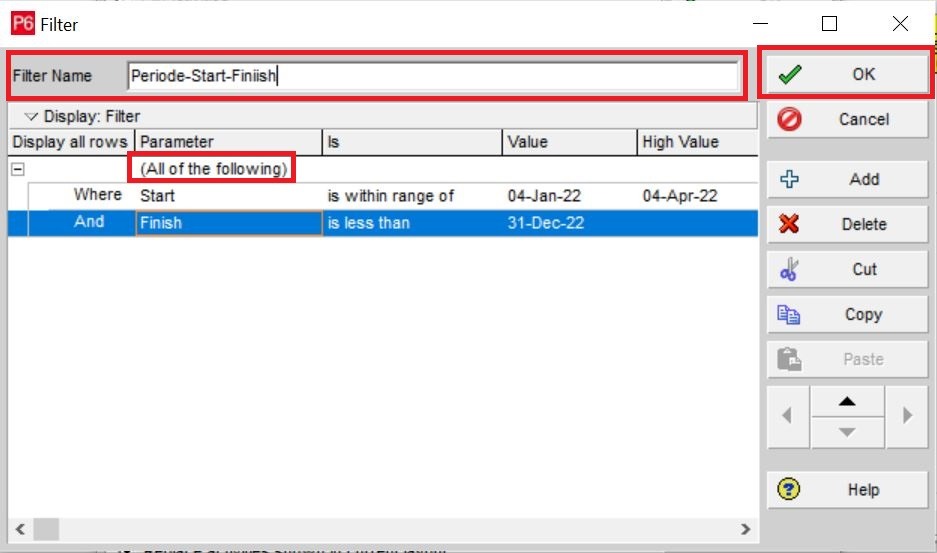The image size is (937, 553).
Task: Move selected row down with arrow
Action: (847, 432)
